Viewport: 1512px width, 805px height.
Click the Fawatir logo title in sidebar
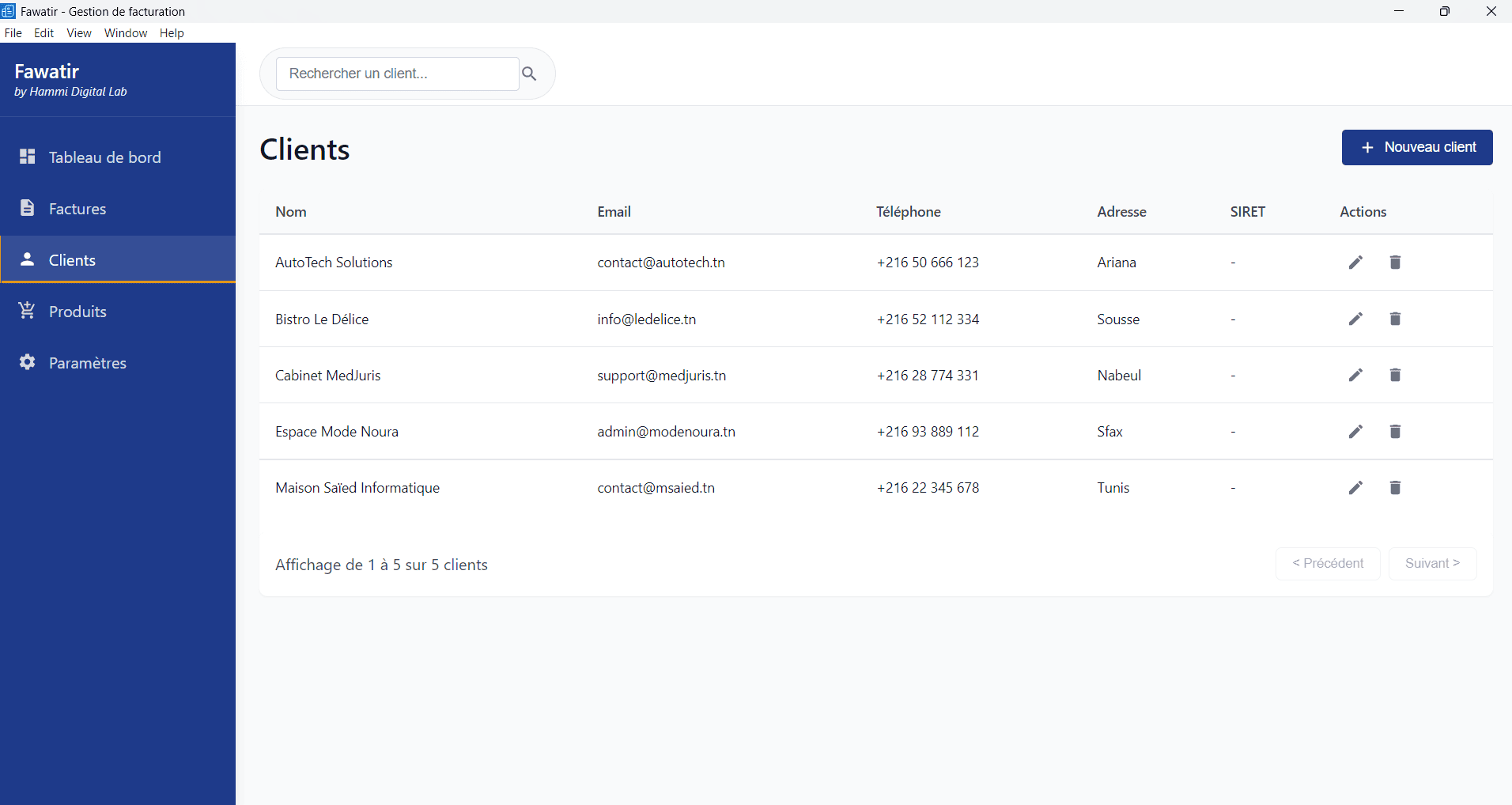click(x=47, y=71)
